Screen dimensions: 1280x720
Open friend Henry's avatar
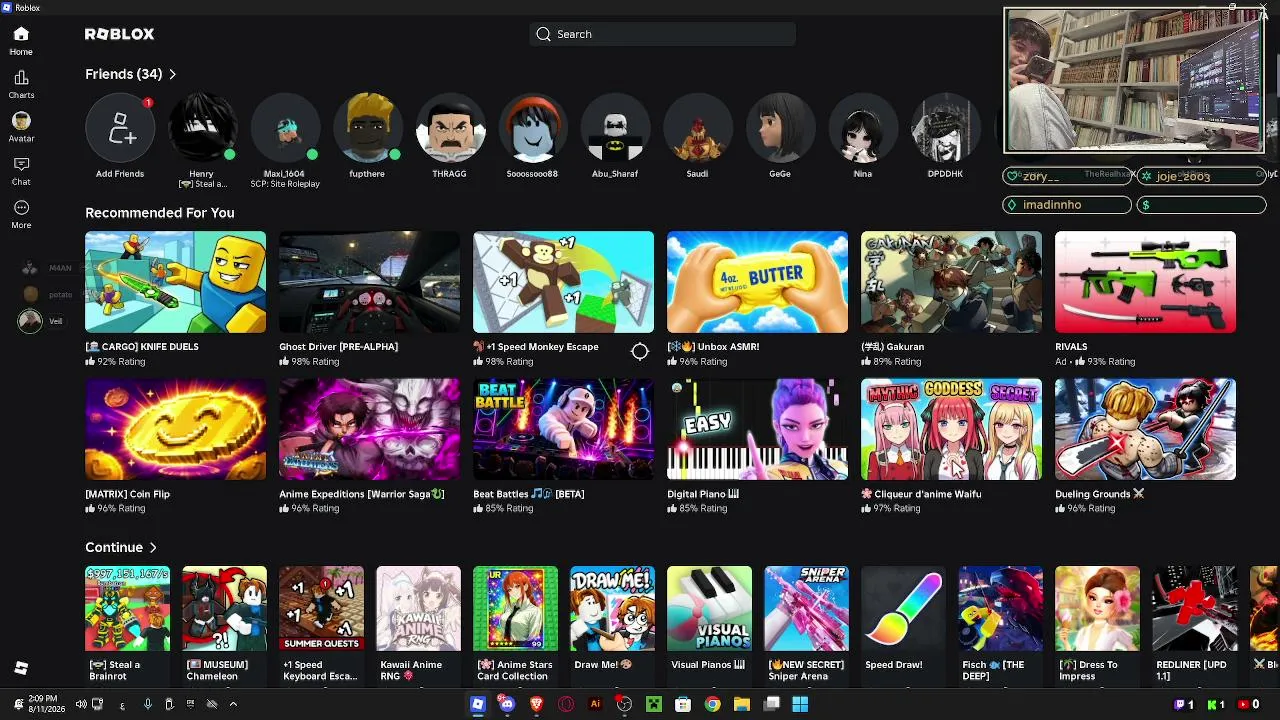click(202, 128)
